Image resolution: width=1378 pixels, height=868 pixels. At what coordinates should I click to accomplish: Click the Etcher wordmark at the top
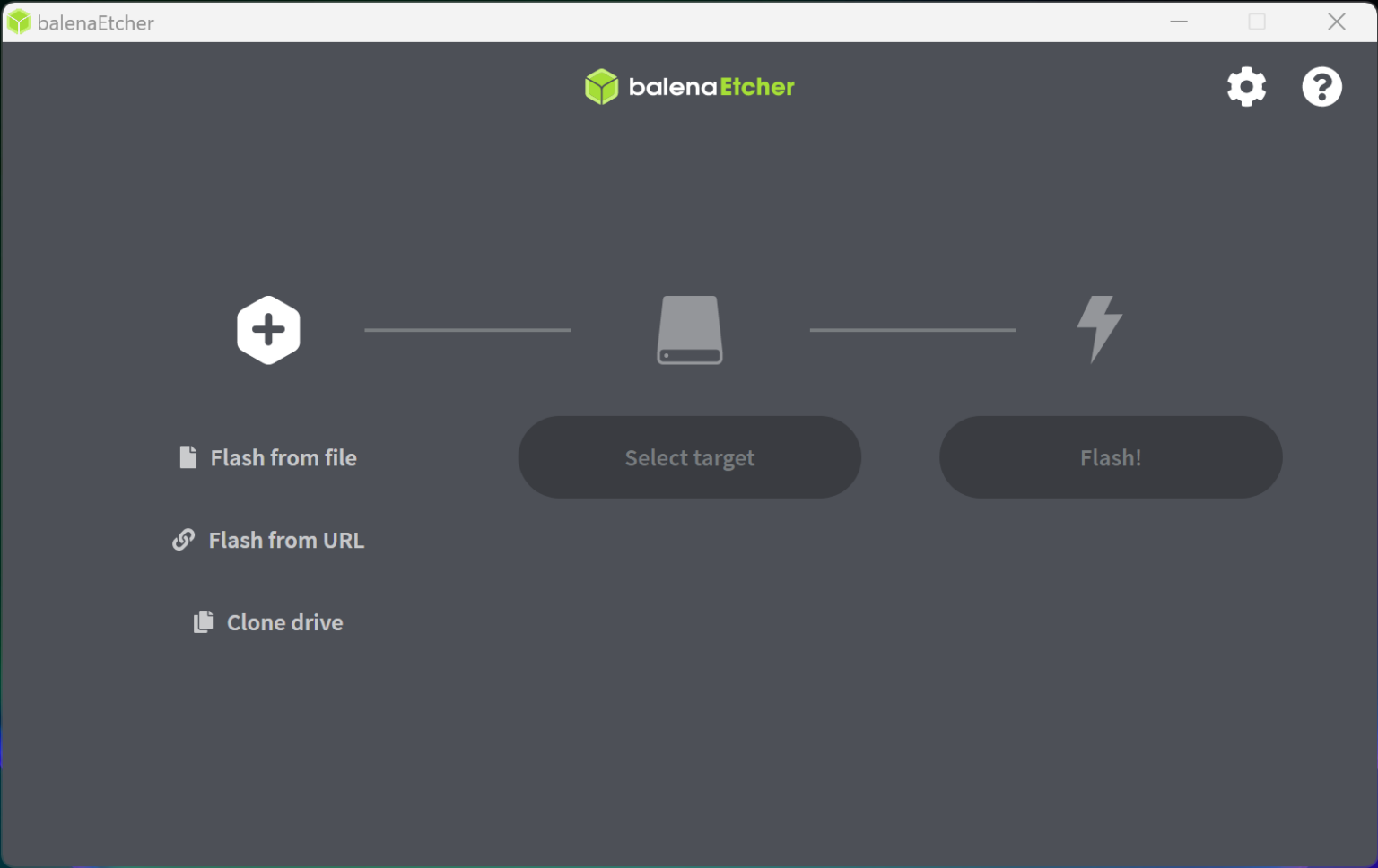tap(709, 86)
